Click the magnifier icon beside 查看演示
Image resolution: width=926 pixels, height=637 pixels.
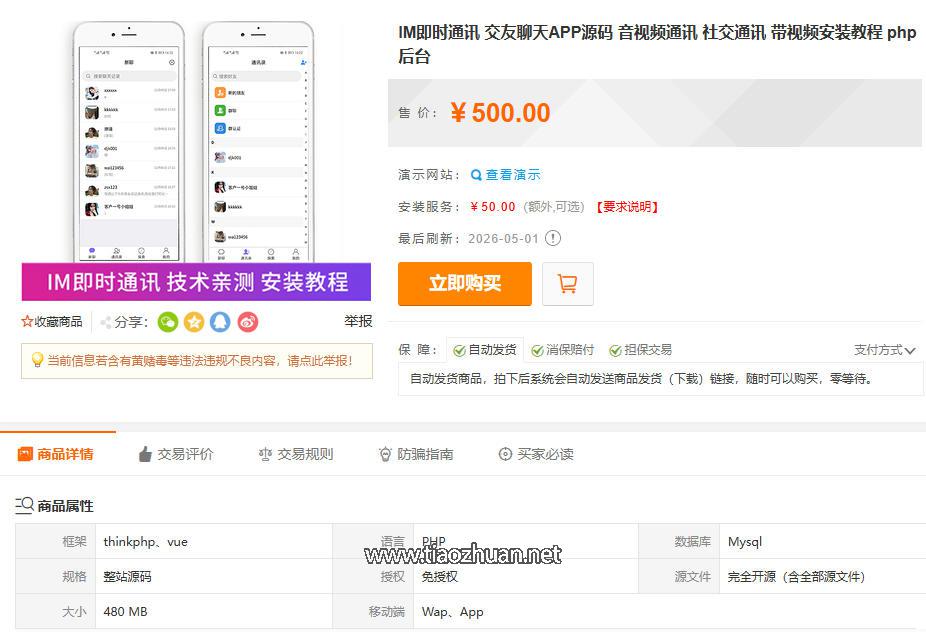[x=476, y=175]
